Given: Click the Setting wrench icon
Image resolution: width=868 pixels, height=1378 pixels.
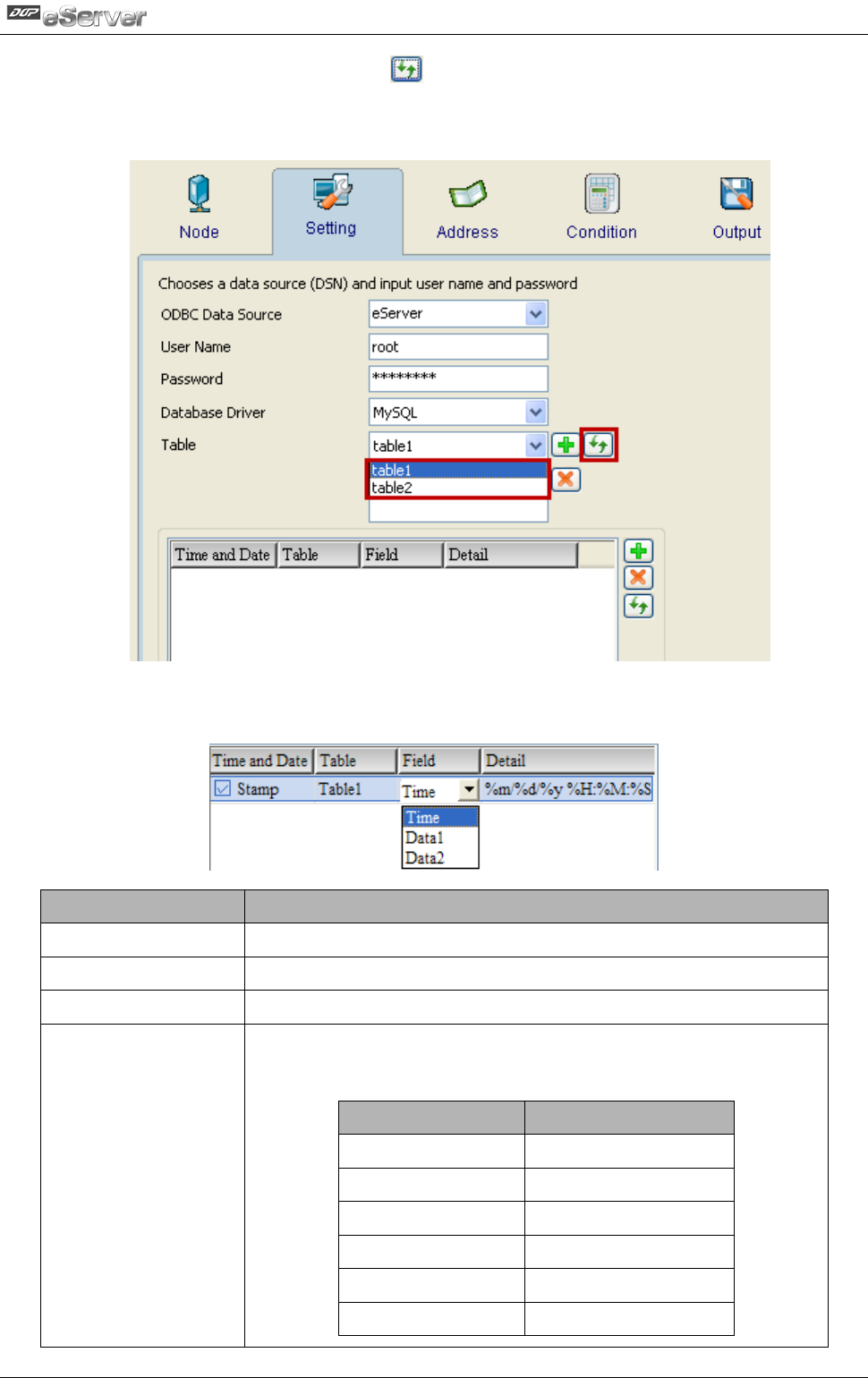Looking at the screenshot, I should [x=332, y=191].
